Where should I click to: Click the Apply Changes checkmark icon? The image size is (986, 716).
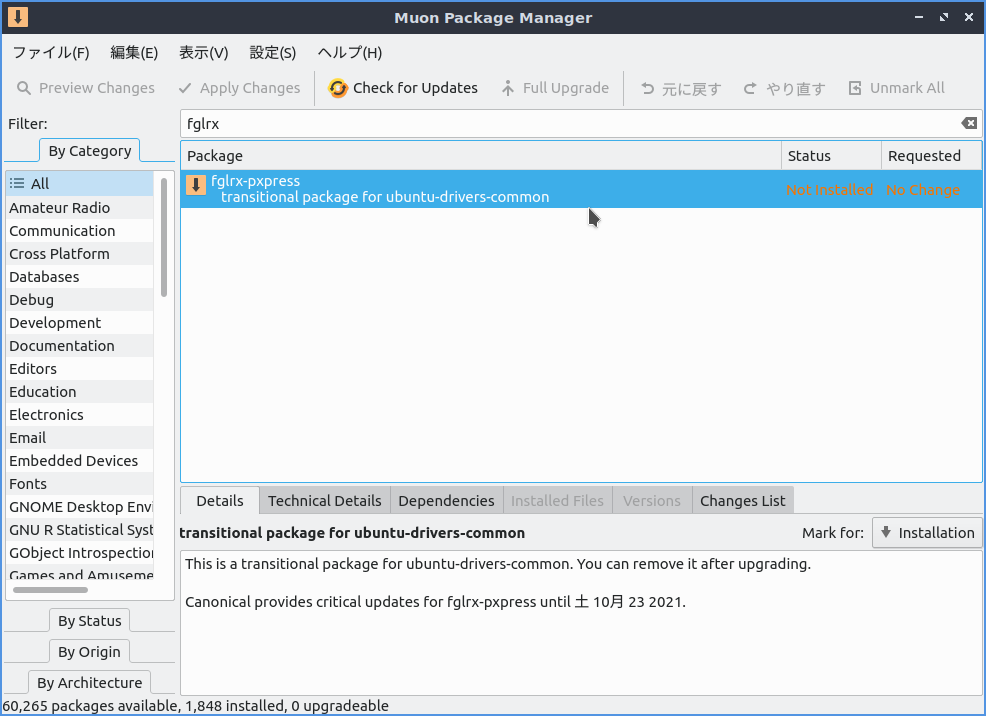click(x=185, y=88)
